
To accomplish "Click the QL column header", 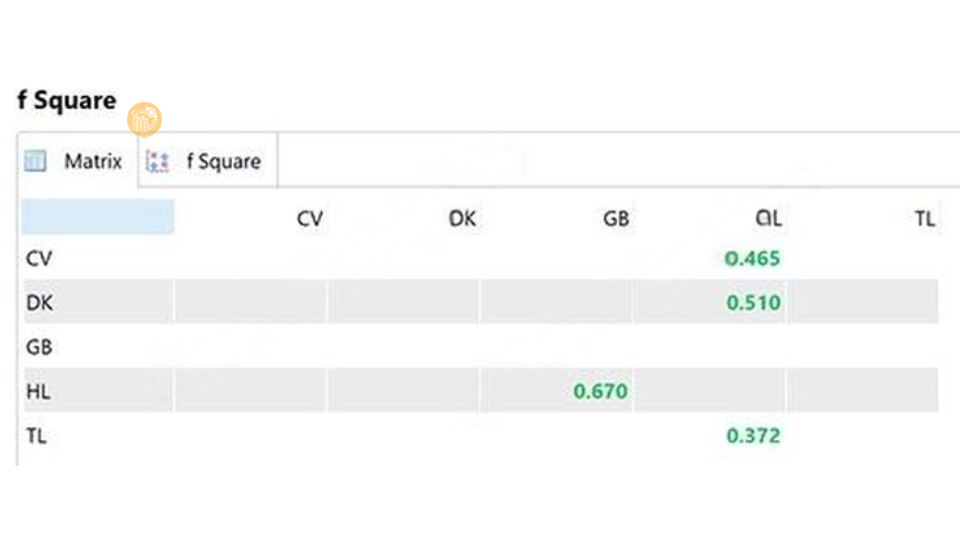I will [768, 219].
